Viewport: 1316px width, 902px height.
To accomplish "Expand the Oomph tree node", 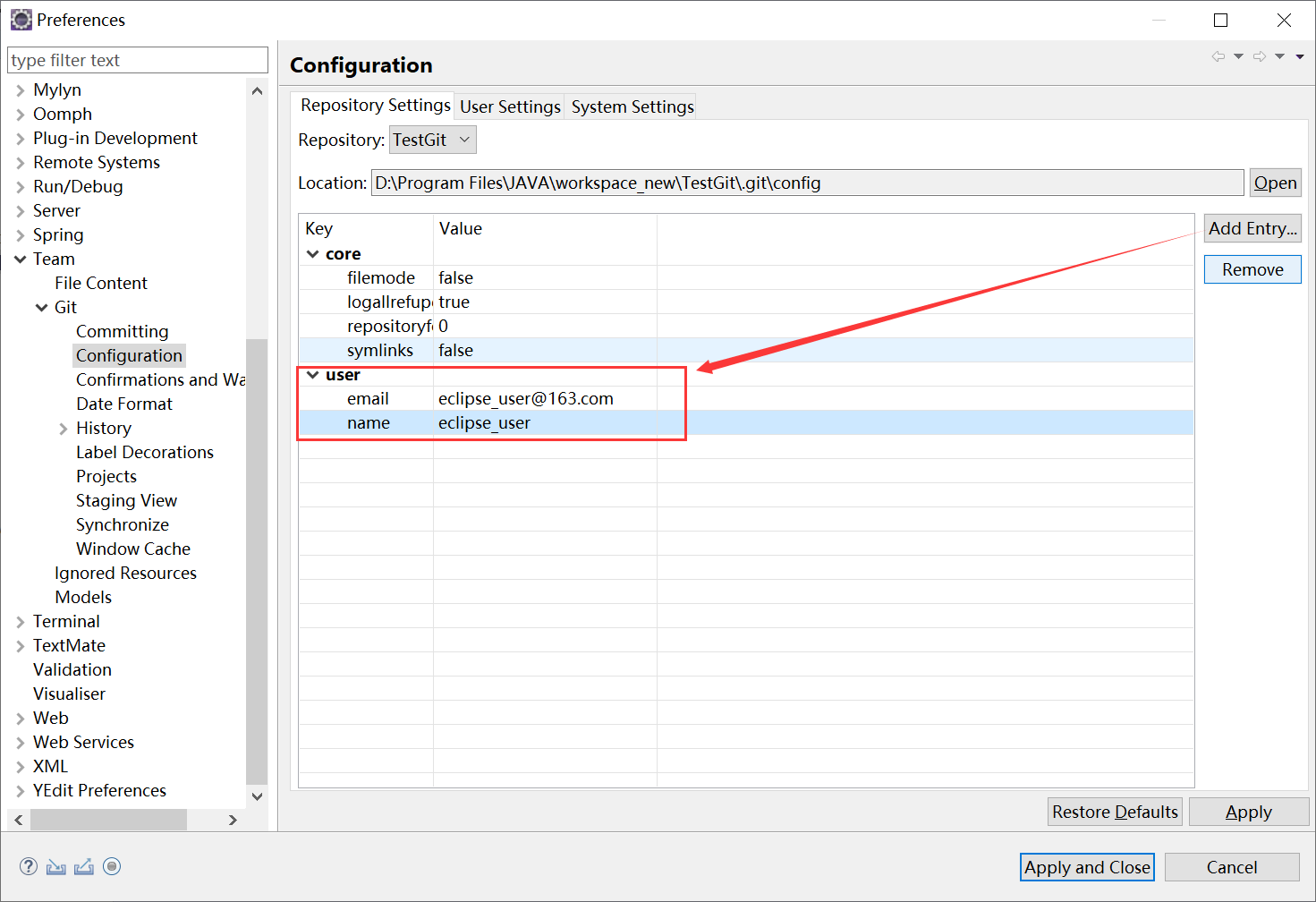I will pyautogui.click(x=21, y=114).
